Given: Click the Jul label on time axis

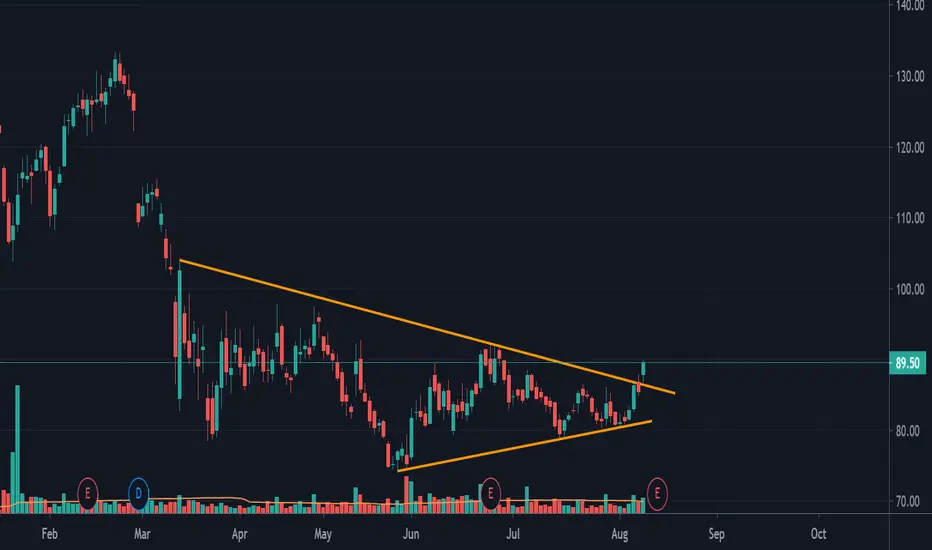Looking at the screenshot, I should pos(513,534).
